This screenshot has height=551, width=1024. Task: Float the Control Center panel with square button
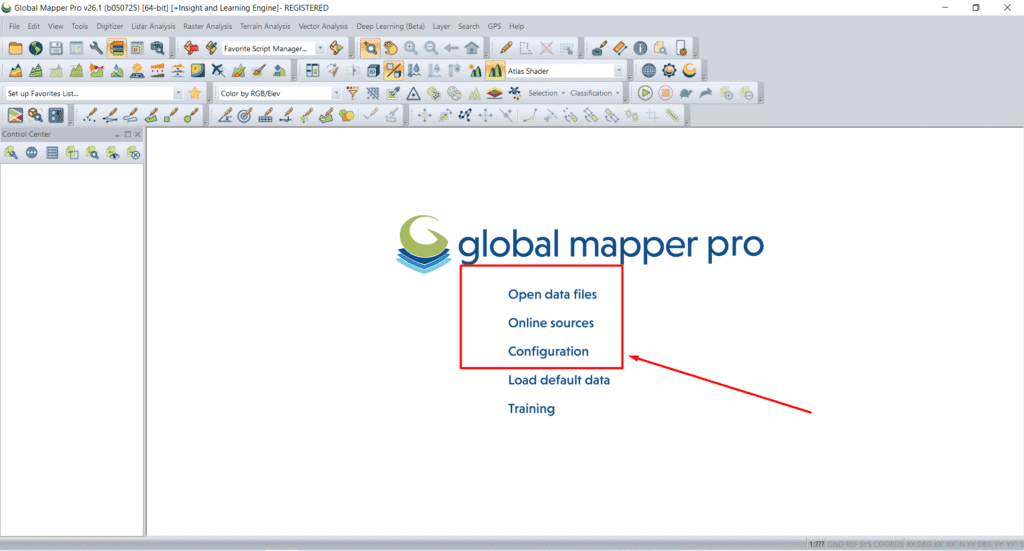(x=127, y=134)
